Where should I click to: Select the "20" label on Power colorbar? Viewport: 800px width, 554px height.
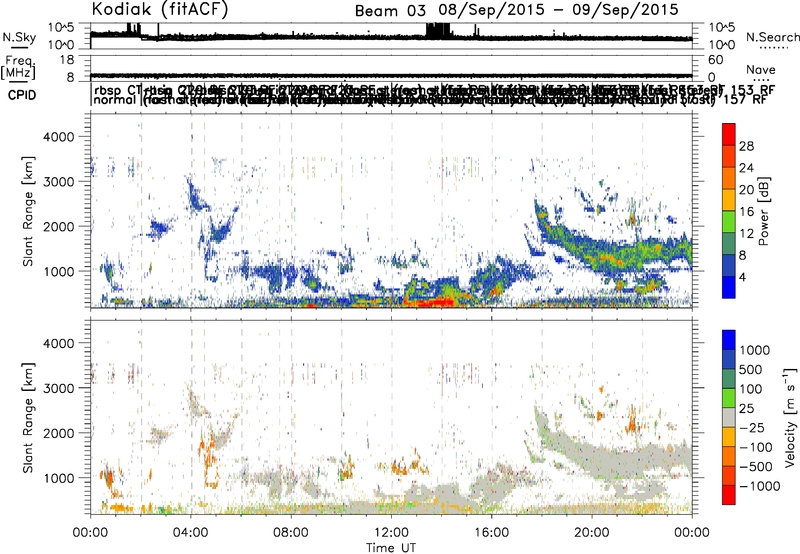tap(746, 190)
